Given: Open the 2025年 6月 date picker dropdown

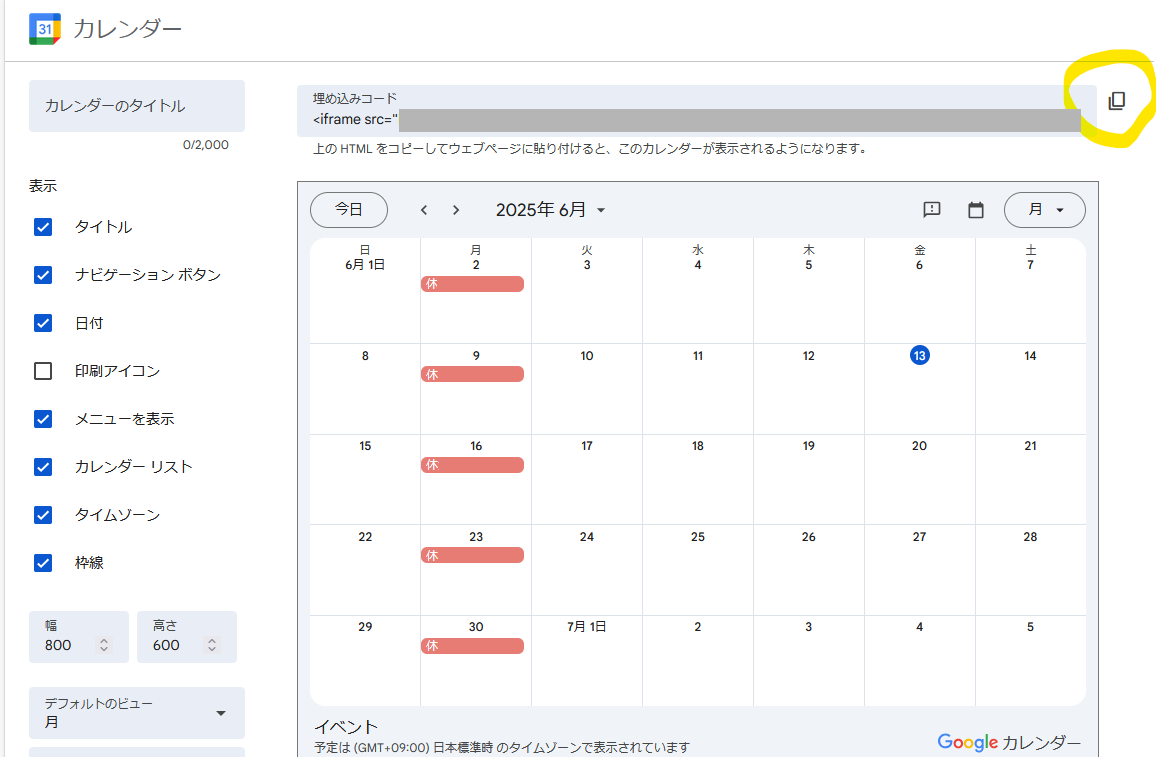Looking at the screenshot, I should coord(550,210).
